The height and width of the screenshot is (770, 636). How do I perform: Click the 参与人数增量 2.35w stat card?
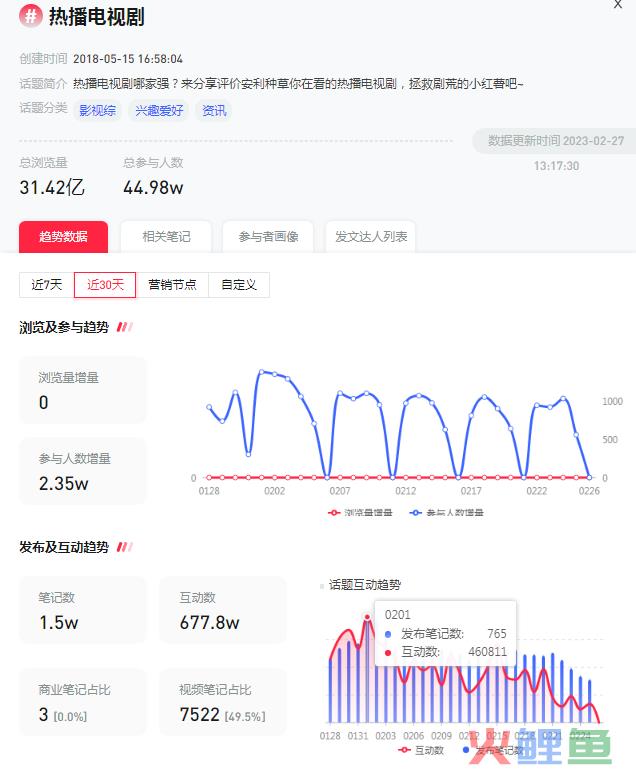83,471
